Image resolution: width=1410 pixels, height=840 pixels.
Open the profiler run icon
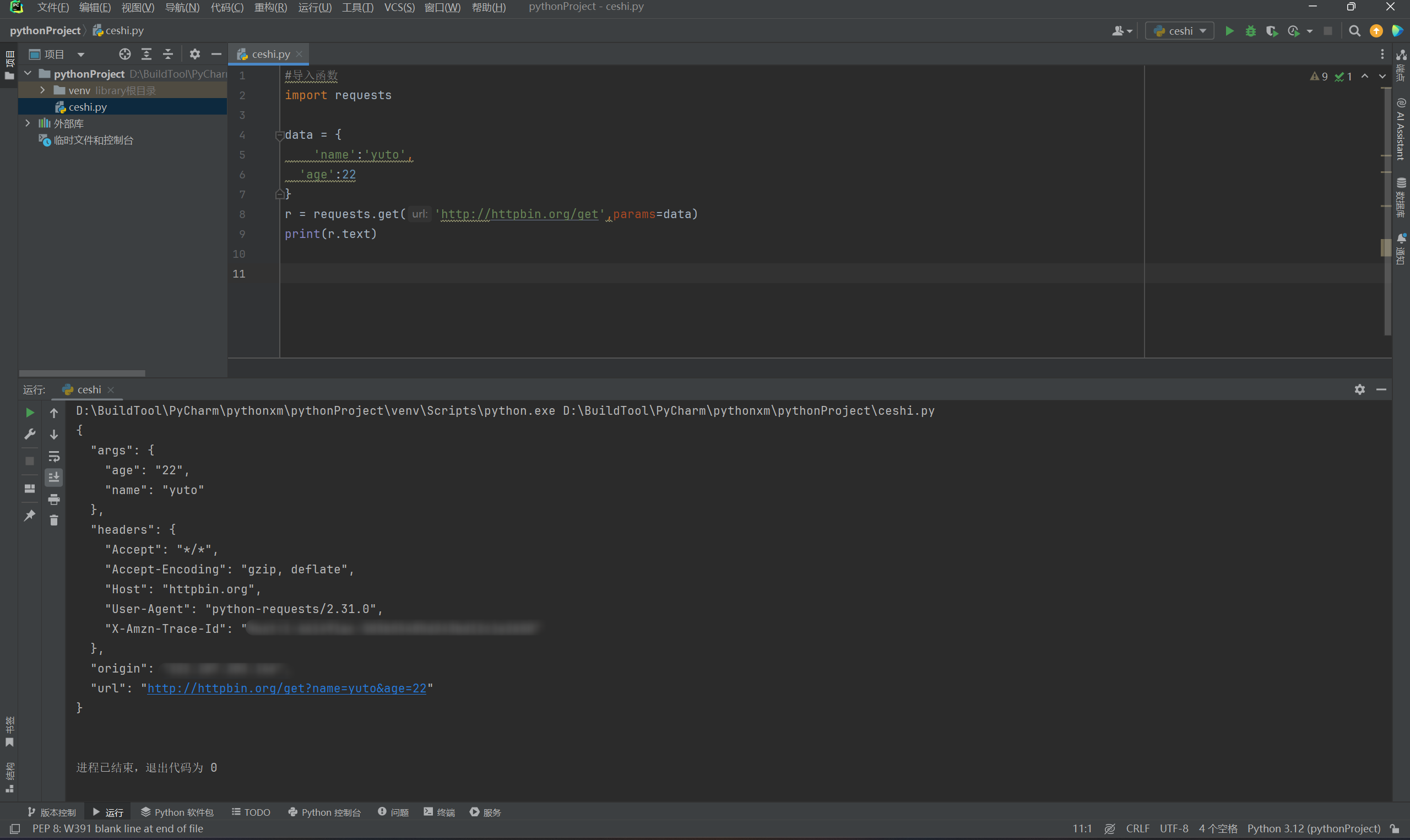(1293, 30)
